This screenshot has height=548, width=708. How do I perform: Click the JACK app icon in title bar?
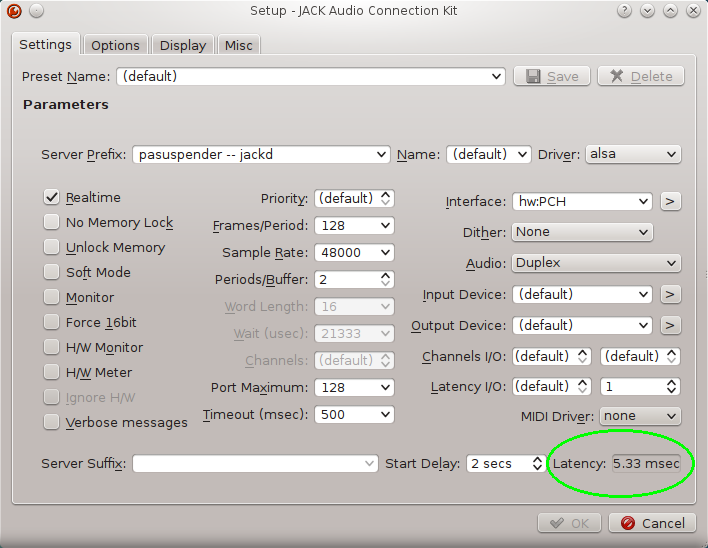(12, 10)
